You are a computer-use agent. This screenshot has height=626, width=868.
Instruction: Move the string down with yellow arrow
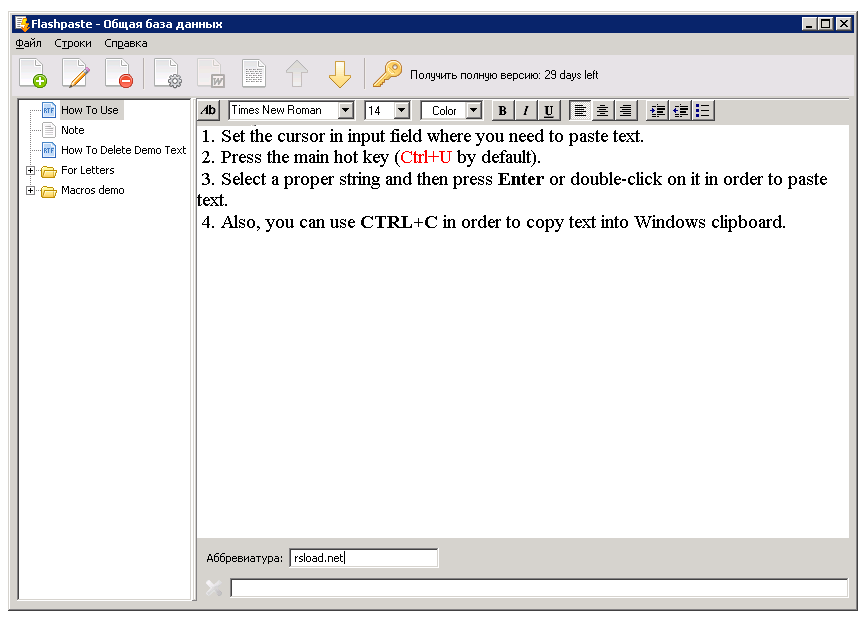[x=340, y=73]
